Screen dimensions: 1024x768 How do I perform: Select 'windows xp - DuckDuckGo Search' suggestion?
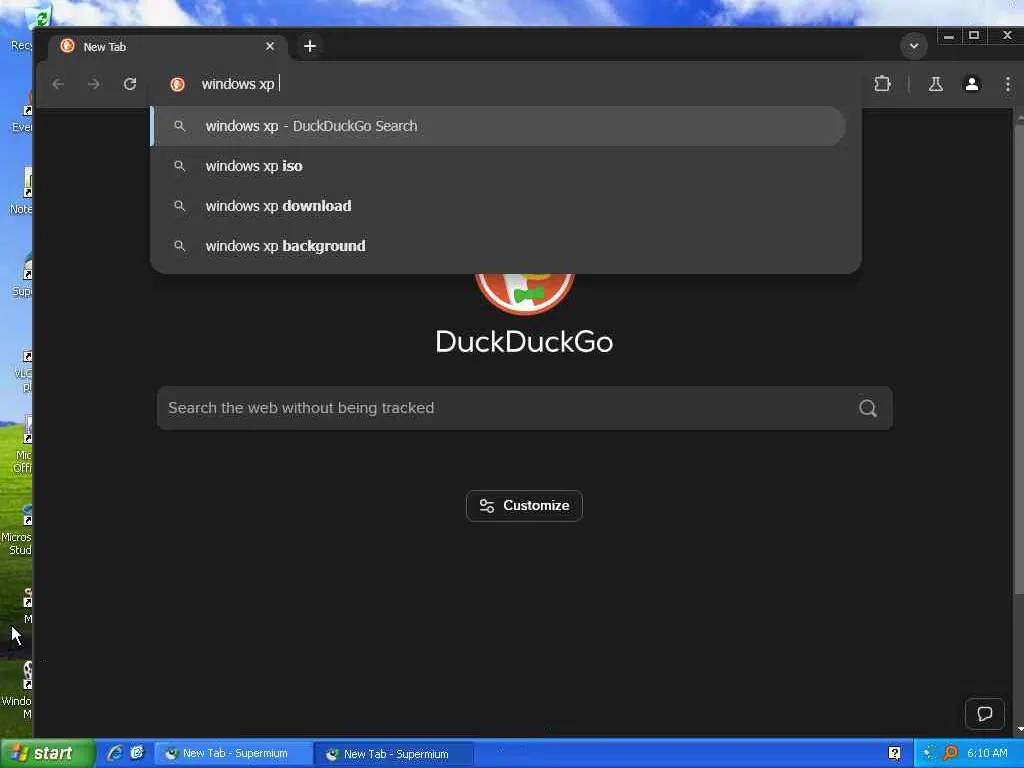pyautogui.click(x=498, y=126)
